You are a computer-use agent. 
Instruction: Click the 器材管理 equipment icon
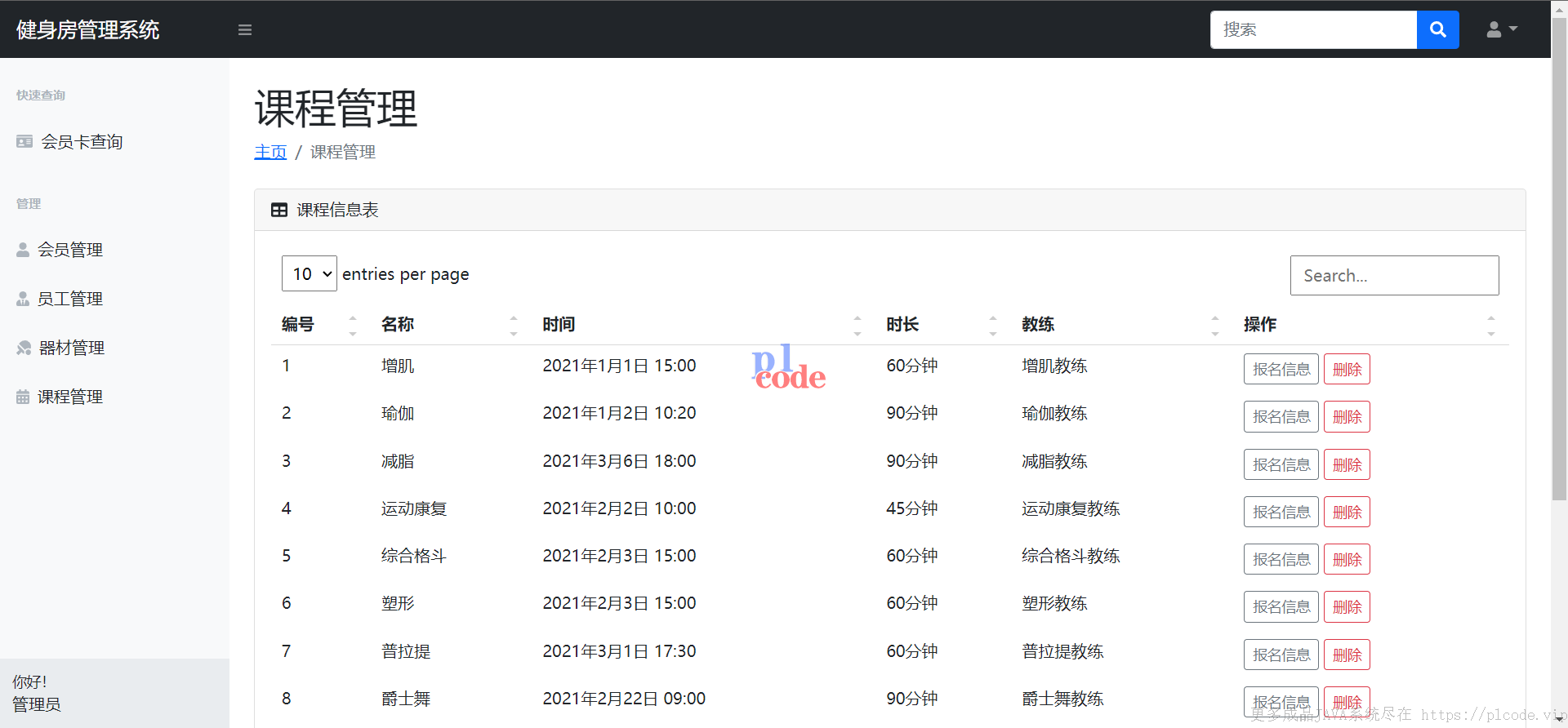(24, 348)
